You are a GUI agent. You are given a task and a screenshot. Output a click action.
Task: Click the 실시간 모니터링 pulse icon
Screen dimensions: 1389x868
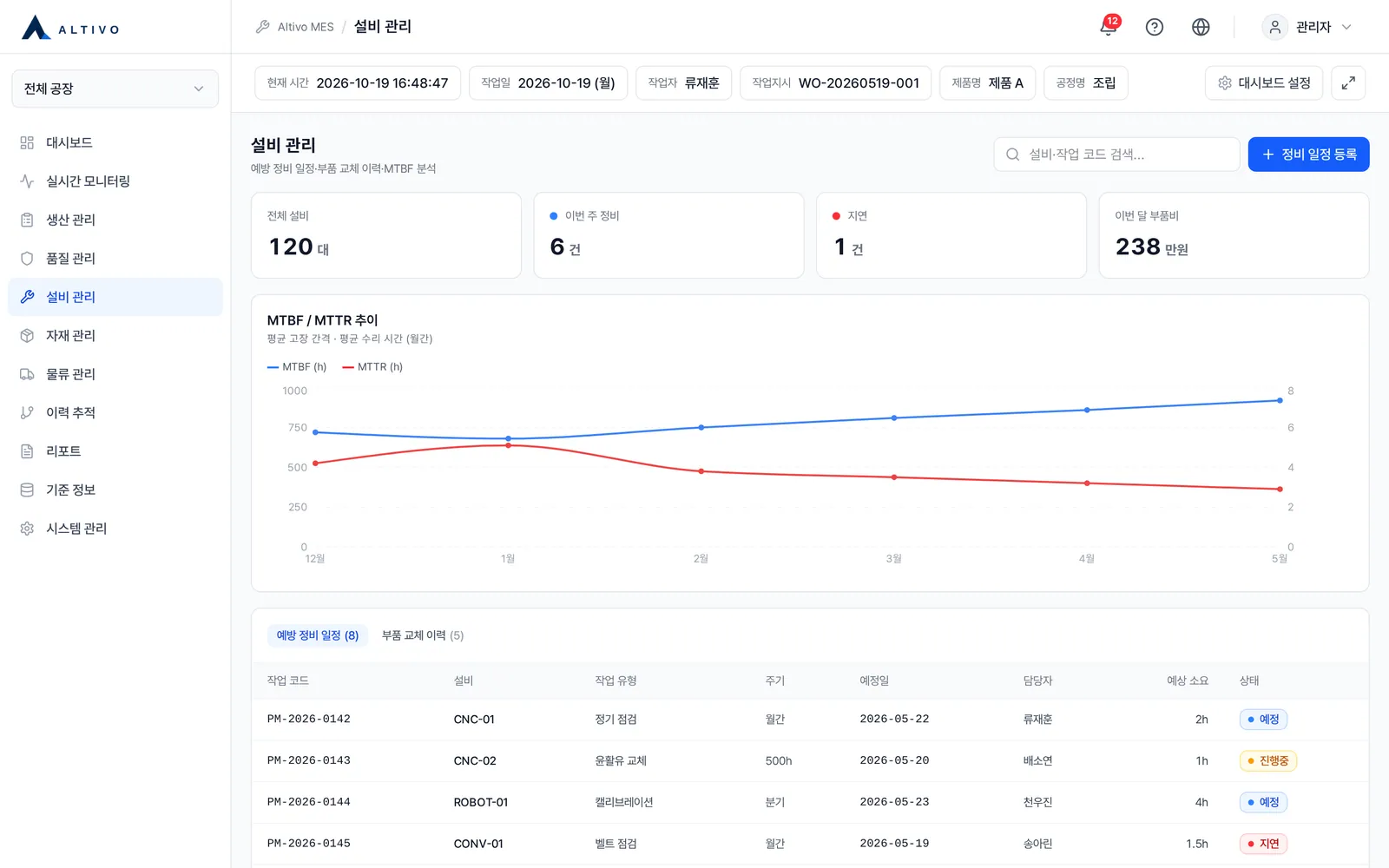pyautogui.click(x=27, y=181)
